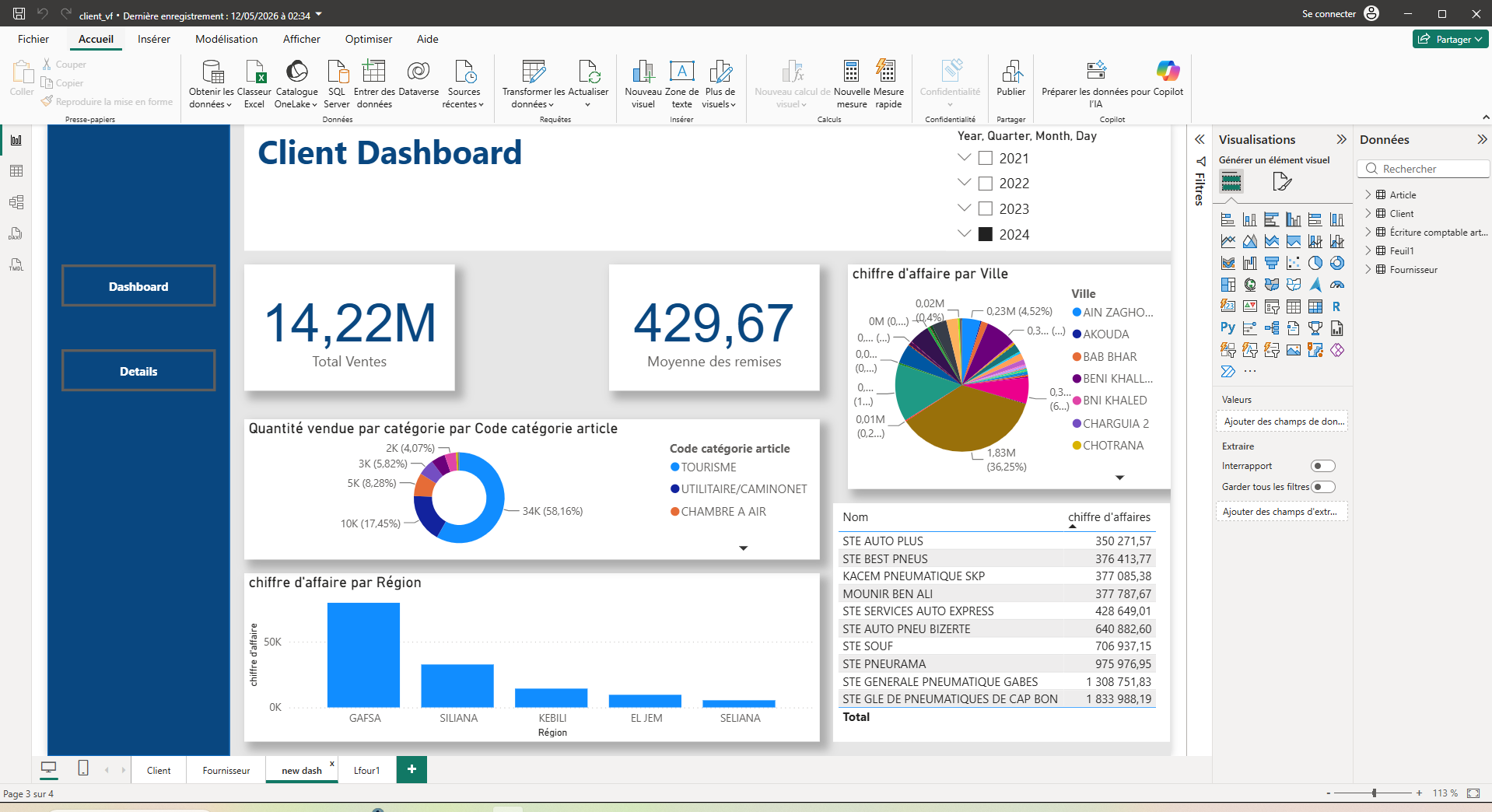Click the Dashboard navigation button
The image size is (1492, 812).
(x=138, y=286)
